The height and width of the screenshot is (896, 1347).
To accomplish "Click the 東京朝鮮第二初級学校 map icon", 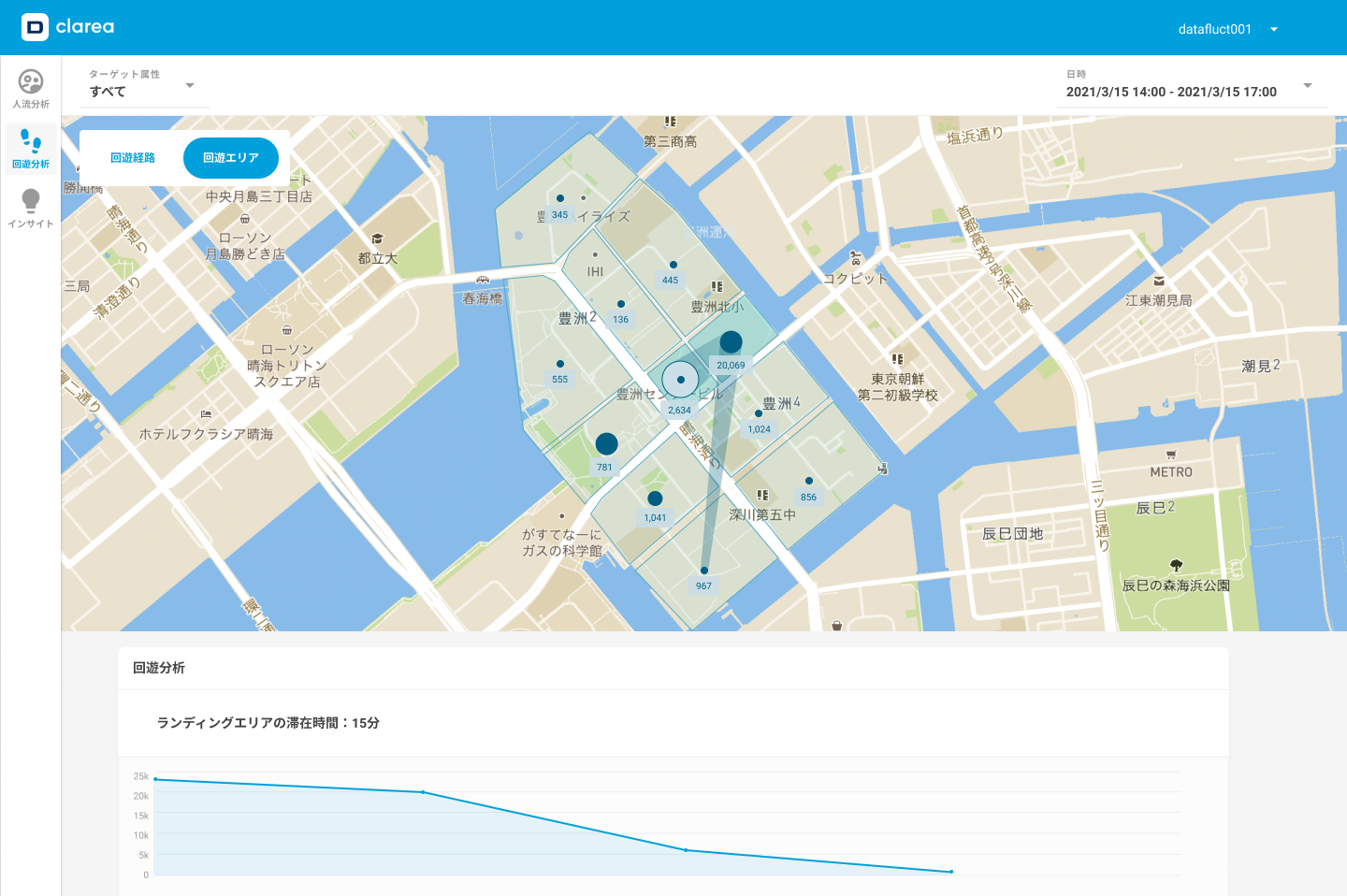I will coord(898,358).
